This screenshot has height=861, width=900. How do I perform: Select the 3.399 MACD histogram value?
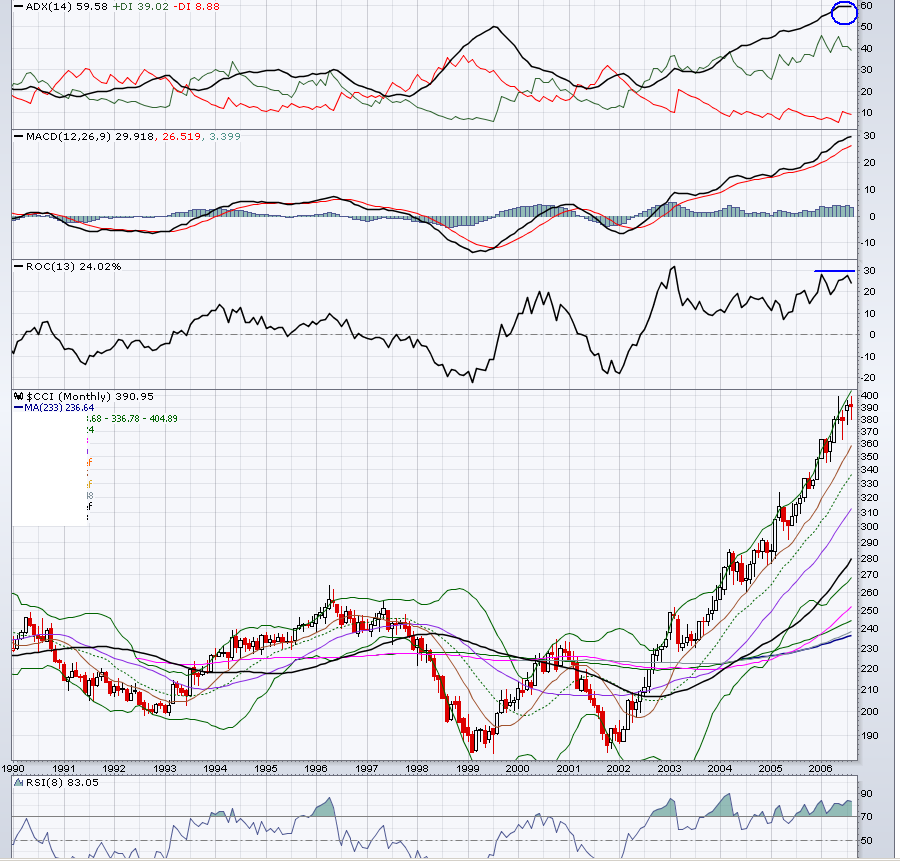224,137
